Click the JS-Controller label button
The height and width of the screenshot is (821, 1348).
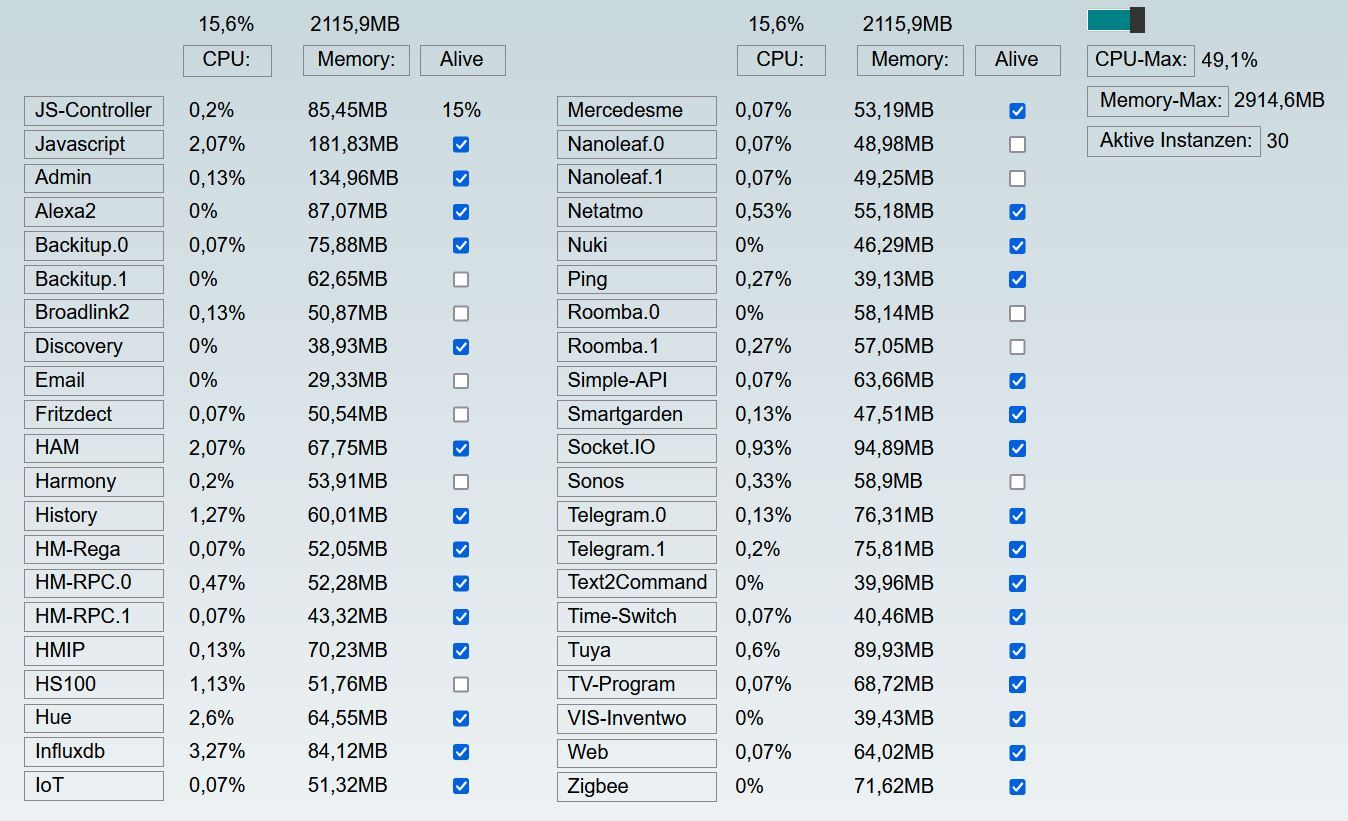93,111
